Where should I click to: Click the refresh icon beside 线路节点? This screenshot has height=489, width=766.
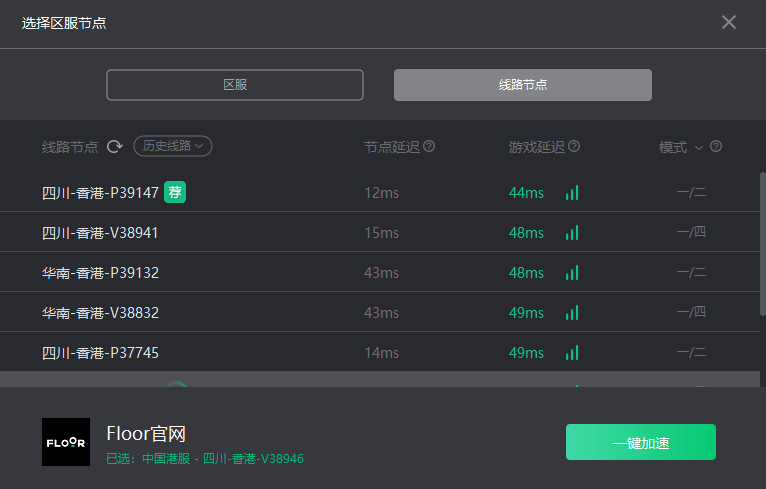pyautogui.click(x=115, y=147)
